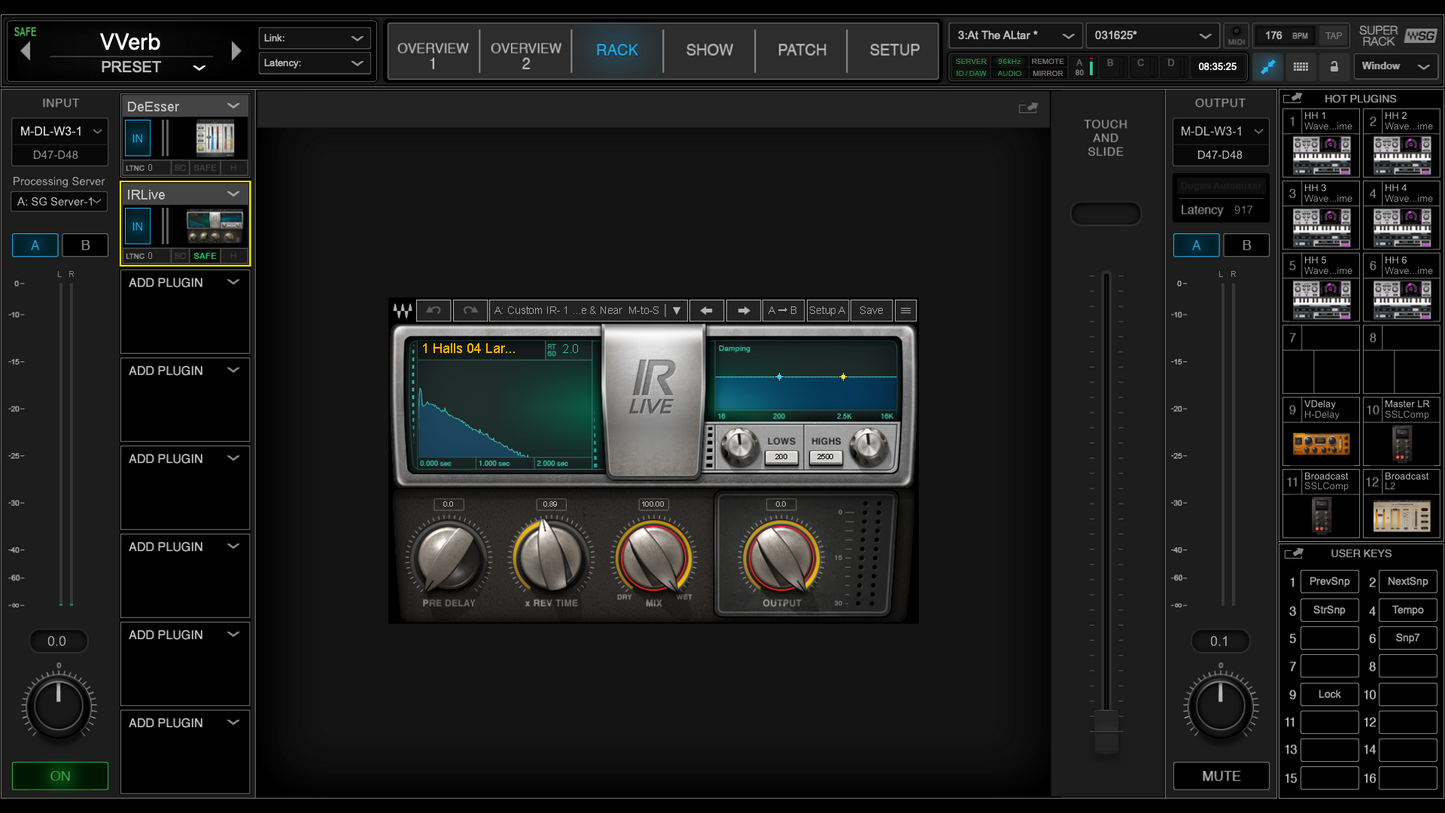Load next preset with plugin right arrow
This screenshot has height=813, width=1445.
pyautogui.click(x=743, y=311)
